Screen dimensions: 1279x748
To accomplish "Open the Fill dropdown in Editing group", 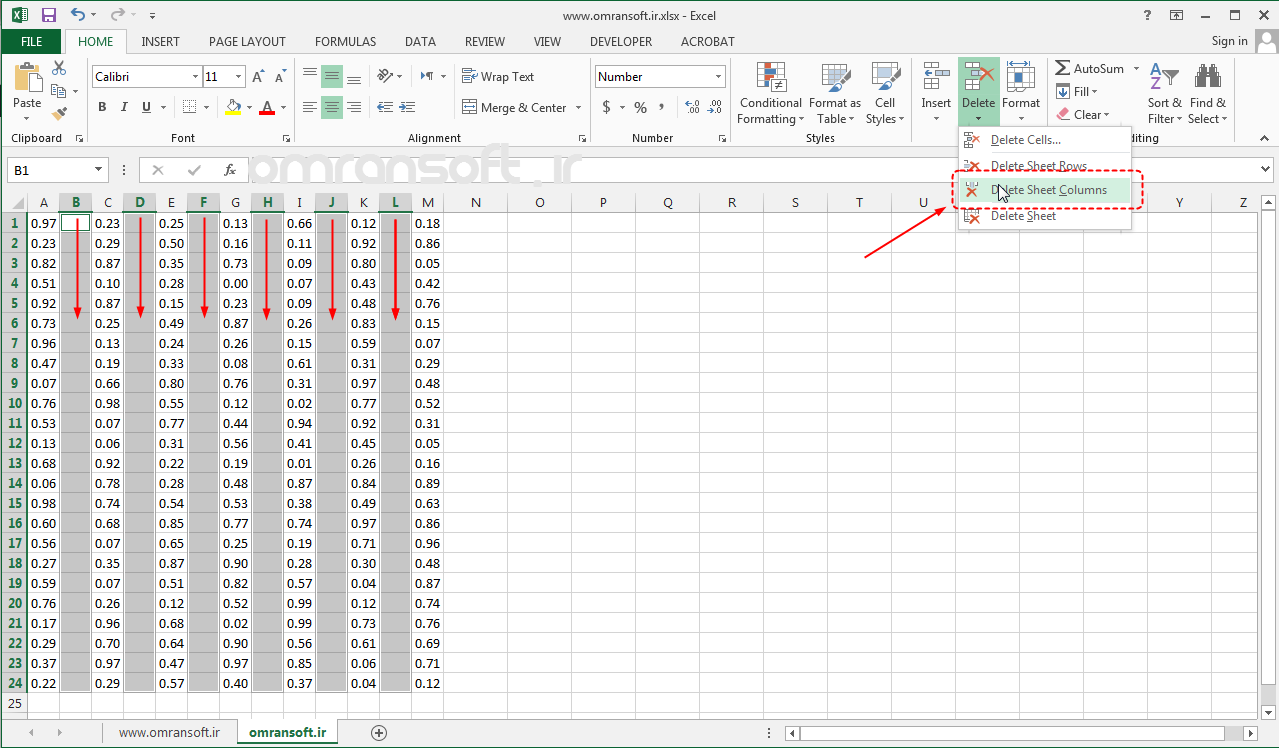I will (x=1077, y=91).
